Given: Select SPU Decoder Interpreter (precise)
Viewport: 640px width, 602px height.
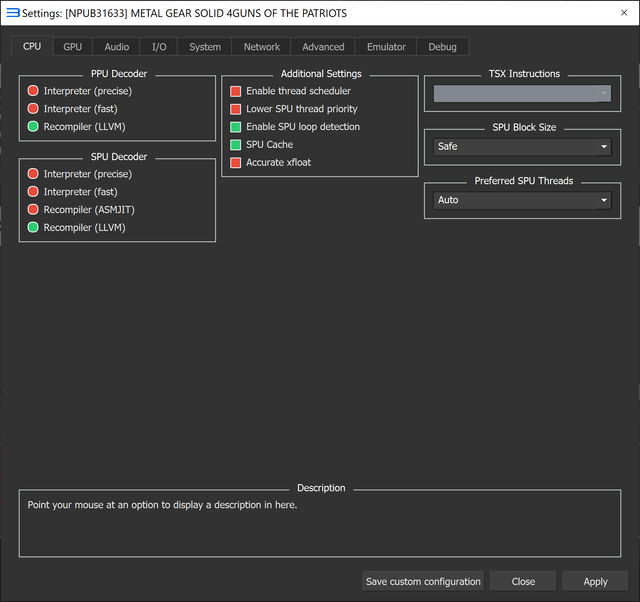Looking at the screenshot, I should coord(80,174).
